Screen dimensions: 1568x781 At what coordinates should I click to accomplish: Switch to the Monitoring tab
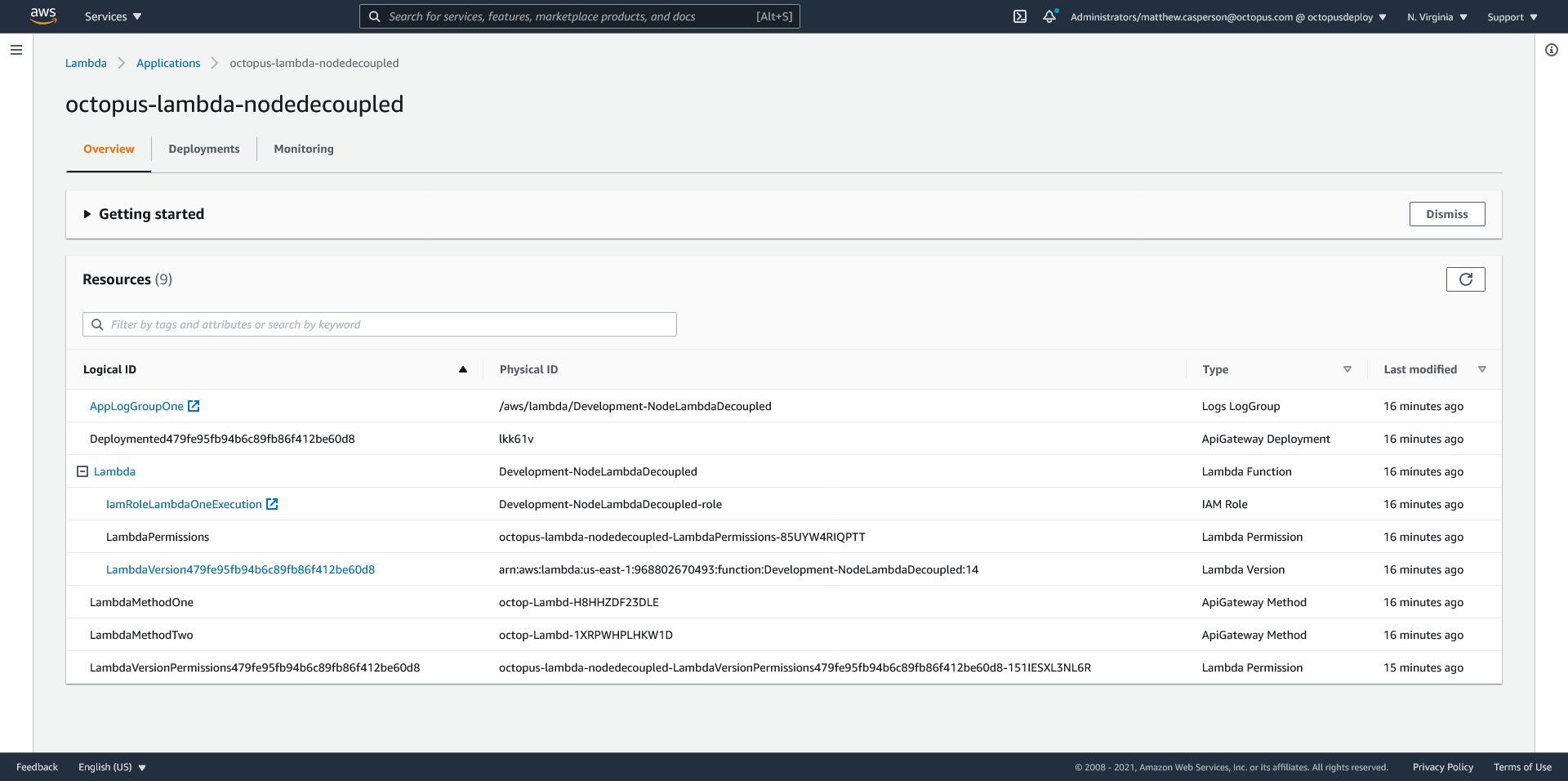[x=303, y=149]
